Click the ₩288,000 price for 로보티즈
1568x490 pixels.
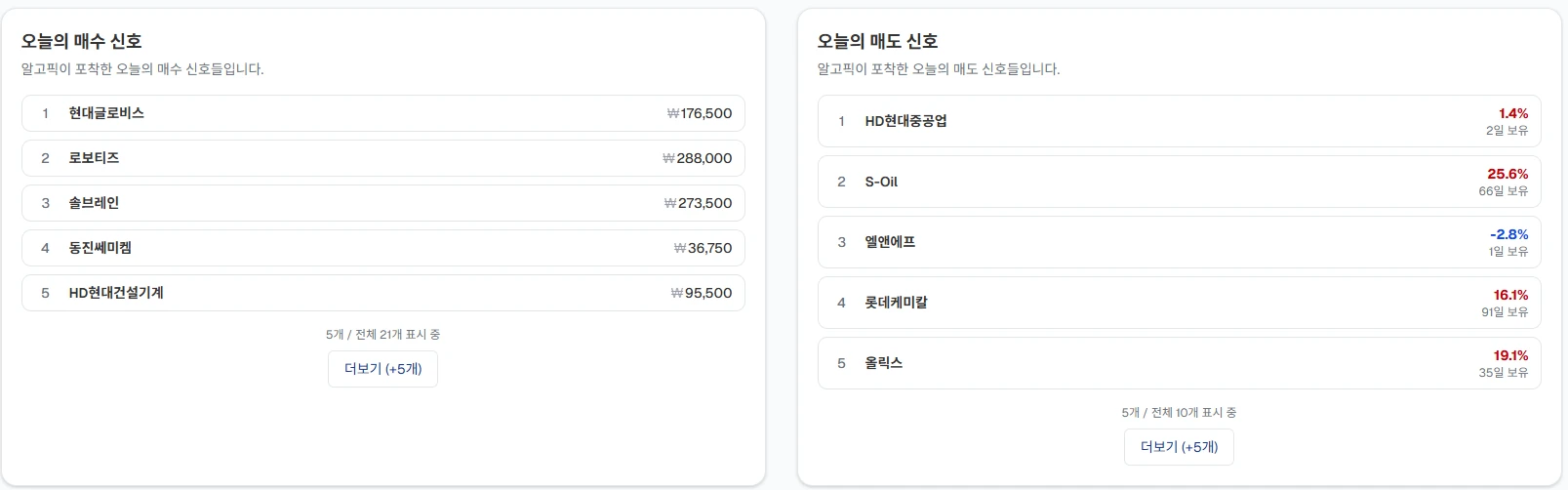click(697, 158)
